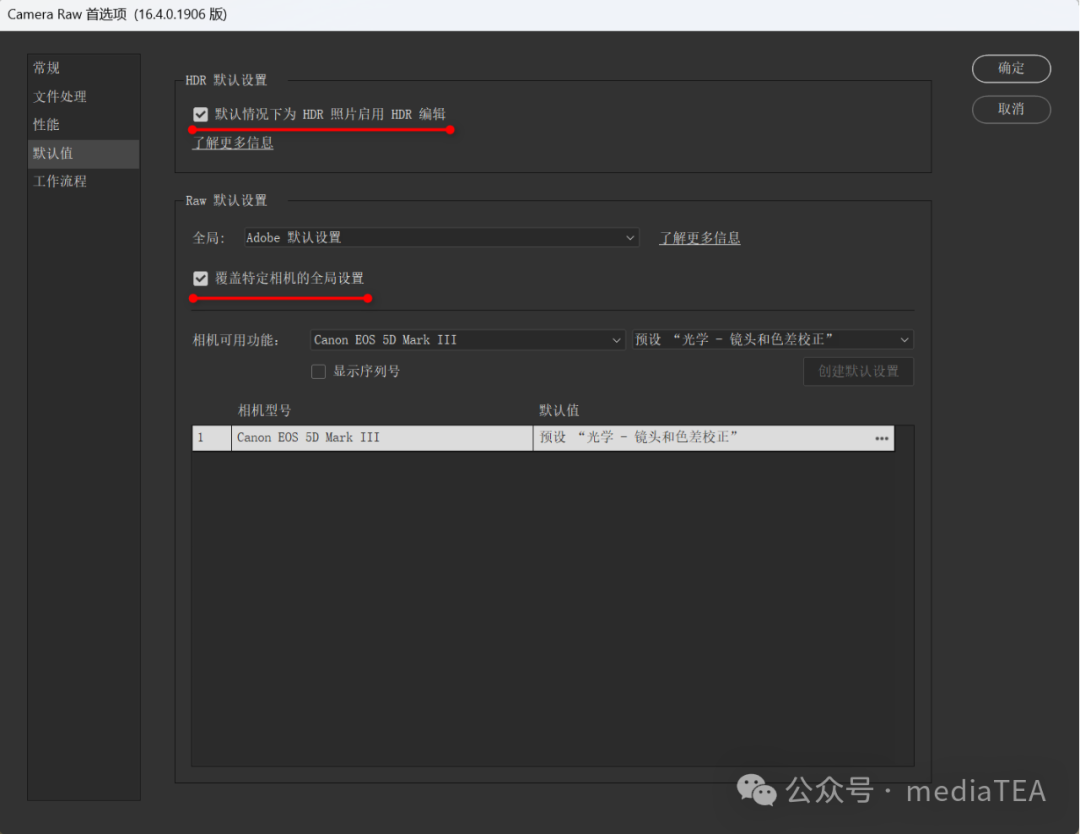
Task: Open 了解更多信息 link under HDR settings
Action: pyautogui.click(x=233, y=143)
